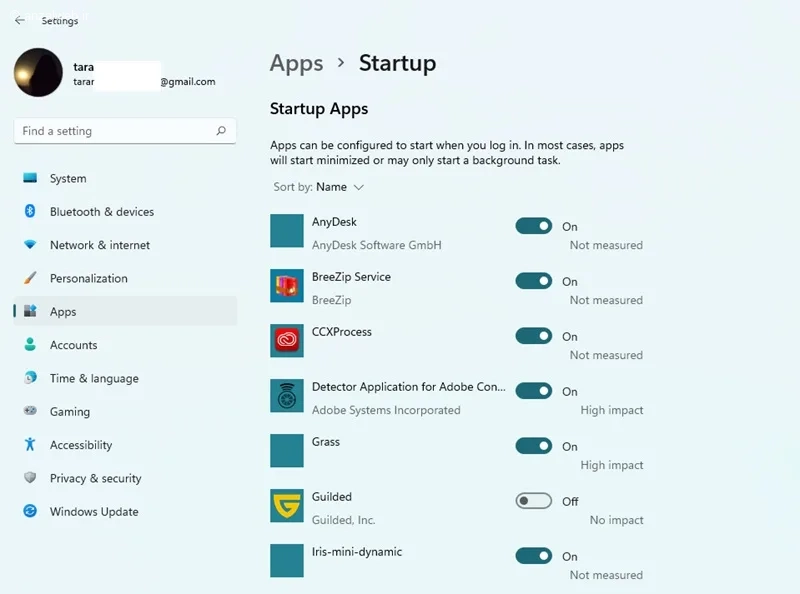This screenshot has width=800, height=594.
Task: Click the Adobe Detector Application icon
Action: point(287,396)
